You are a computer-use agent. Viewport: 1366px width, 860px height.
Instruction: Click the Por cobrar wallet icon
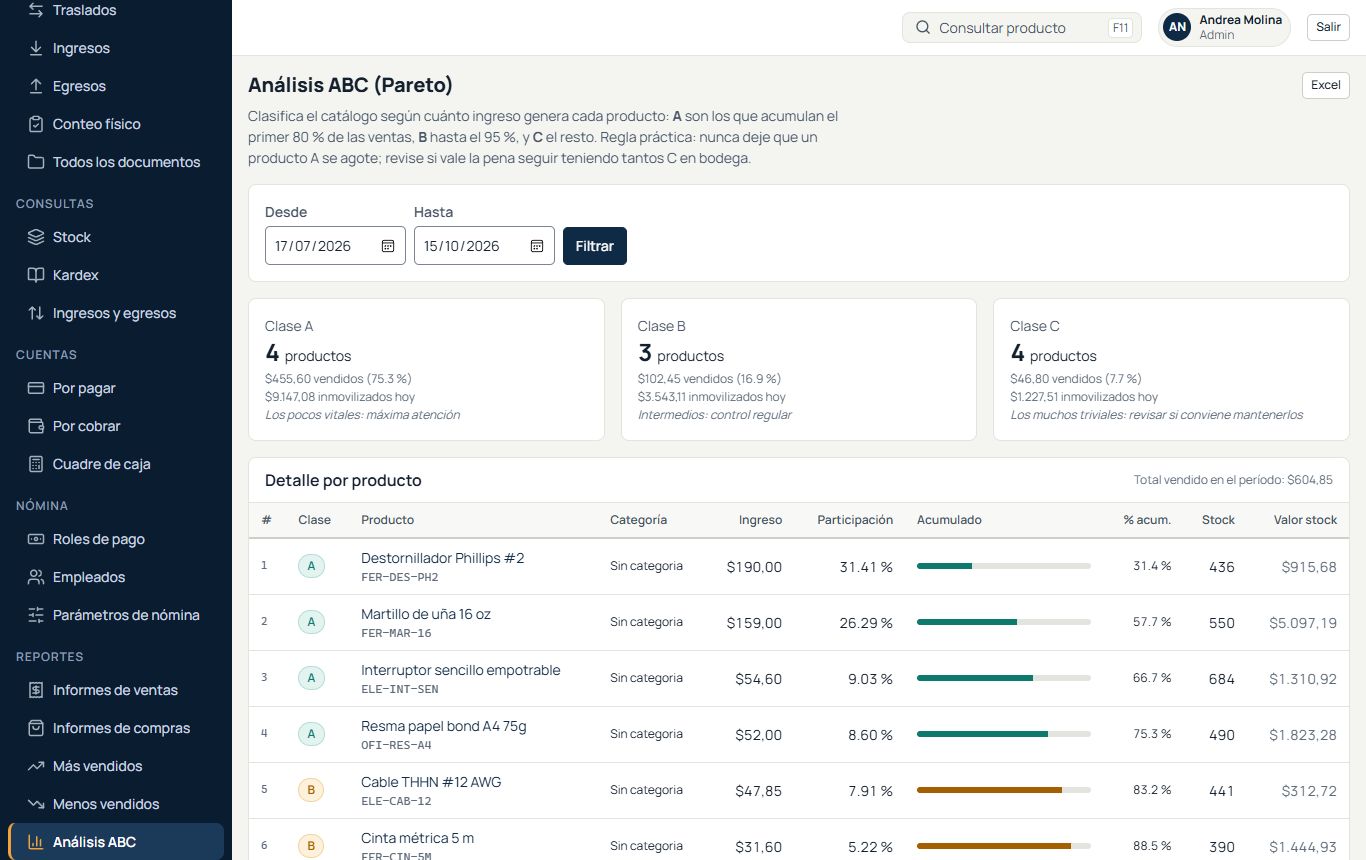[36, 426]
